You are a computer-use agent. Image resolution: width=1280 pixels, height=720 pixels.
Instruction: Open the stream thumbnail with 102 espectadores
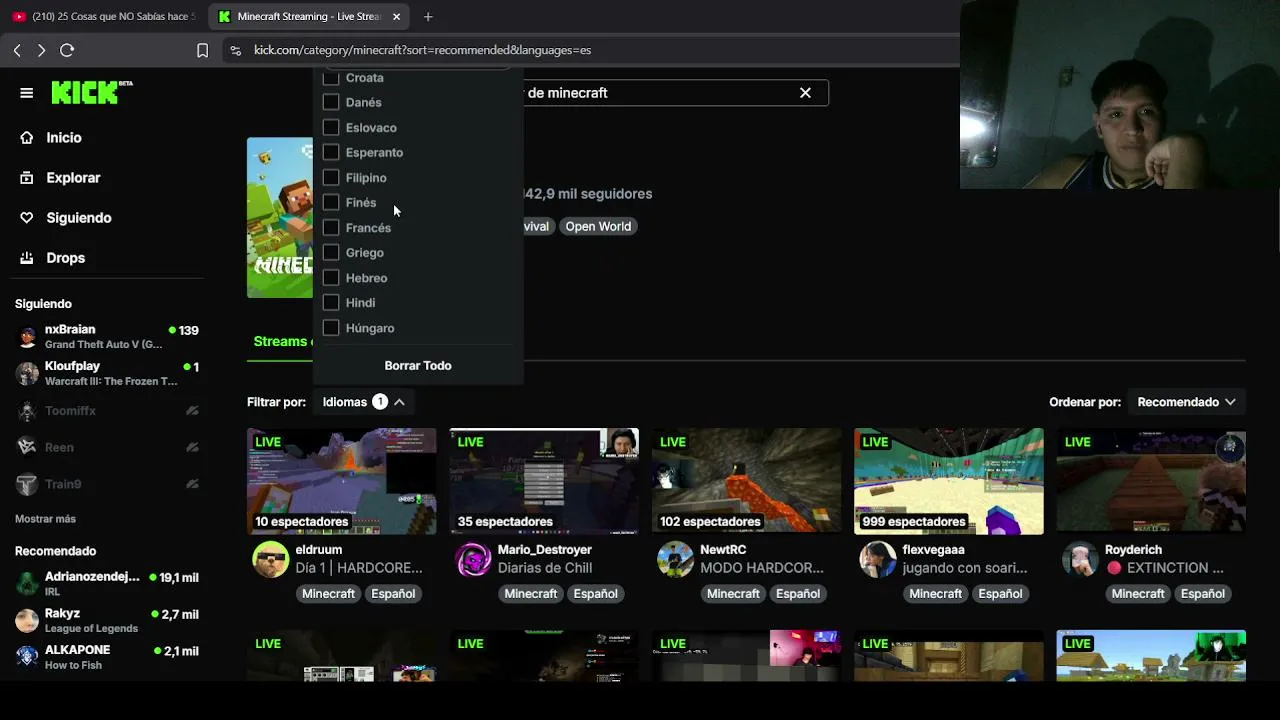point(747,481)
